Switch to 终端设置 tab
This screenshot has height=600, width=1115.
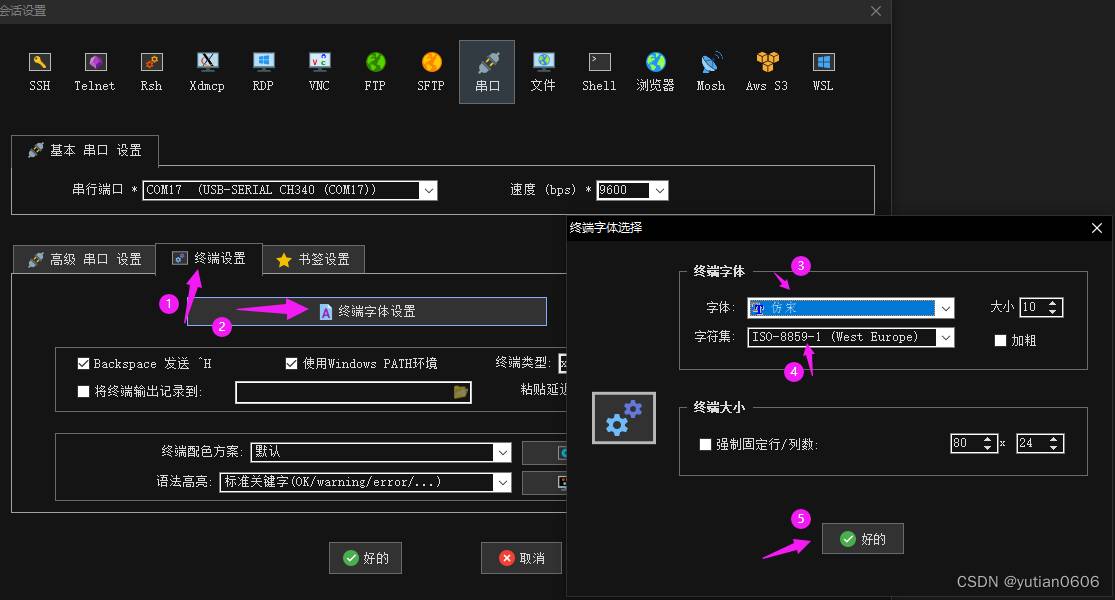click(209, 258)
